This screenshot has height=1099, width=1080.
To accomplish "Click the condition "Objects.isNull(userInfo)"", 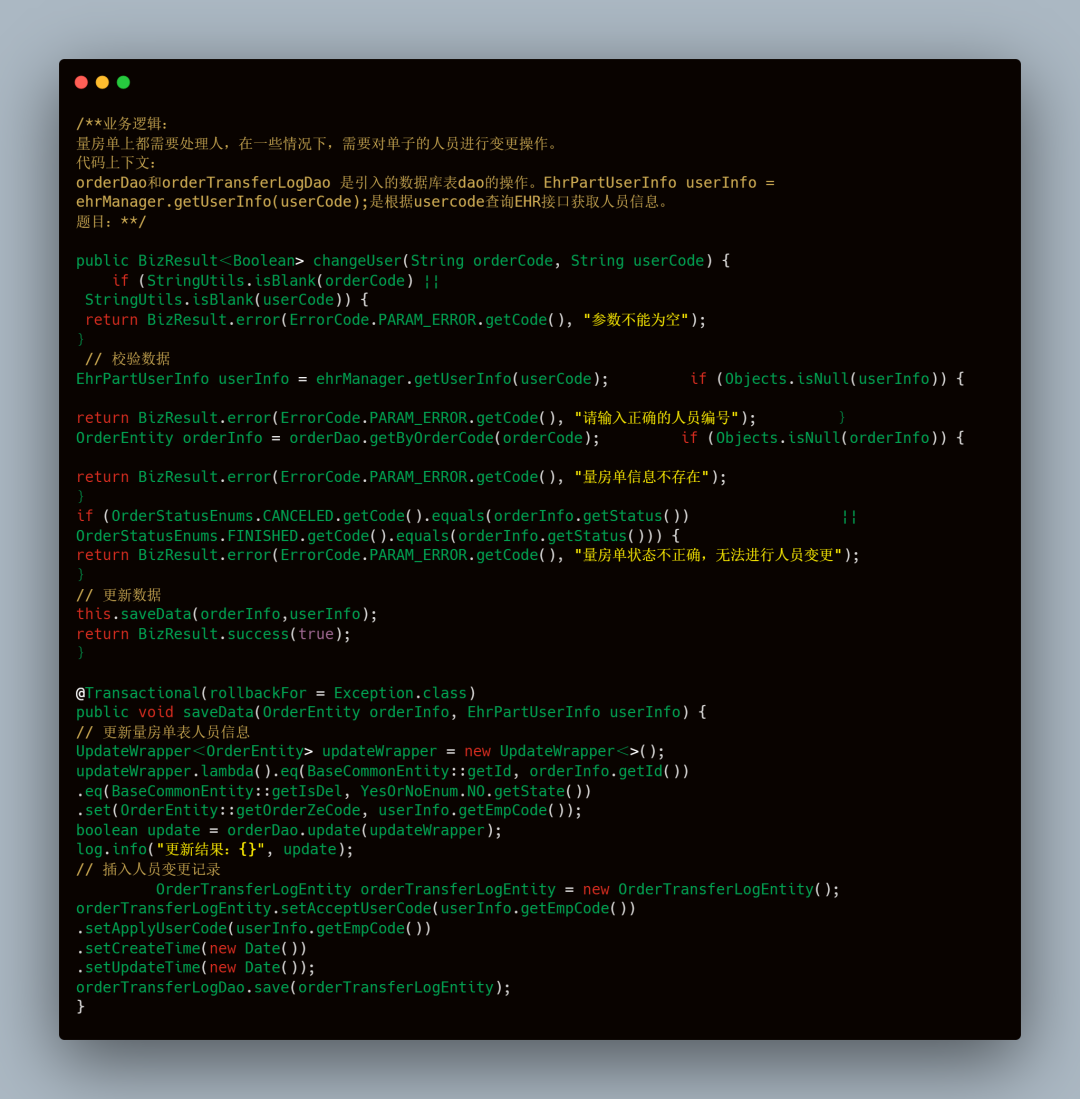I will coord(830,379).
